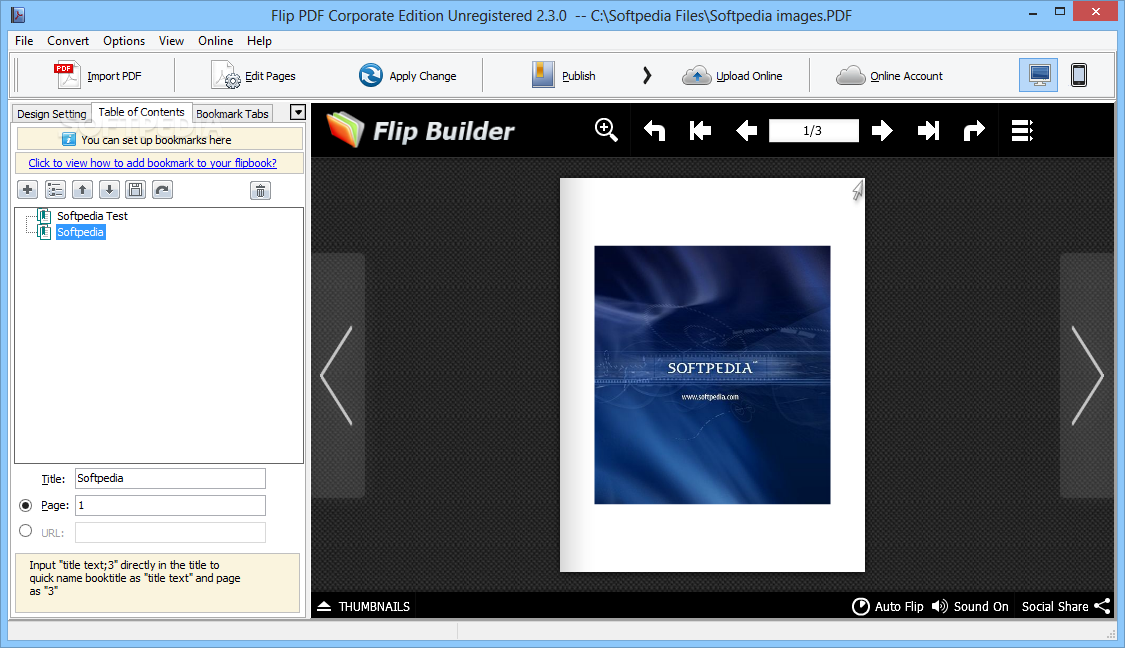Go to next page arrow in the top bar
Screen dimensions: 1125x648
coord(882,131)
